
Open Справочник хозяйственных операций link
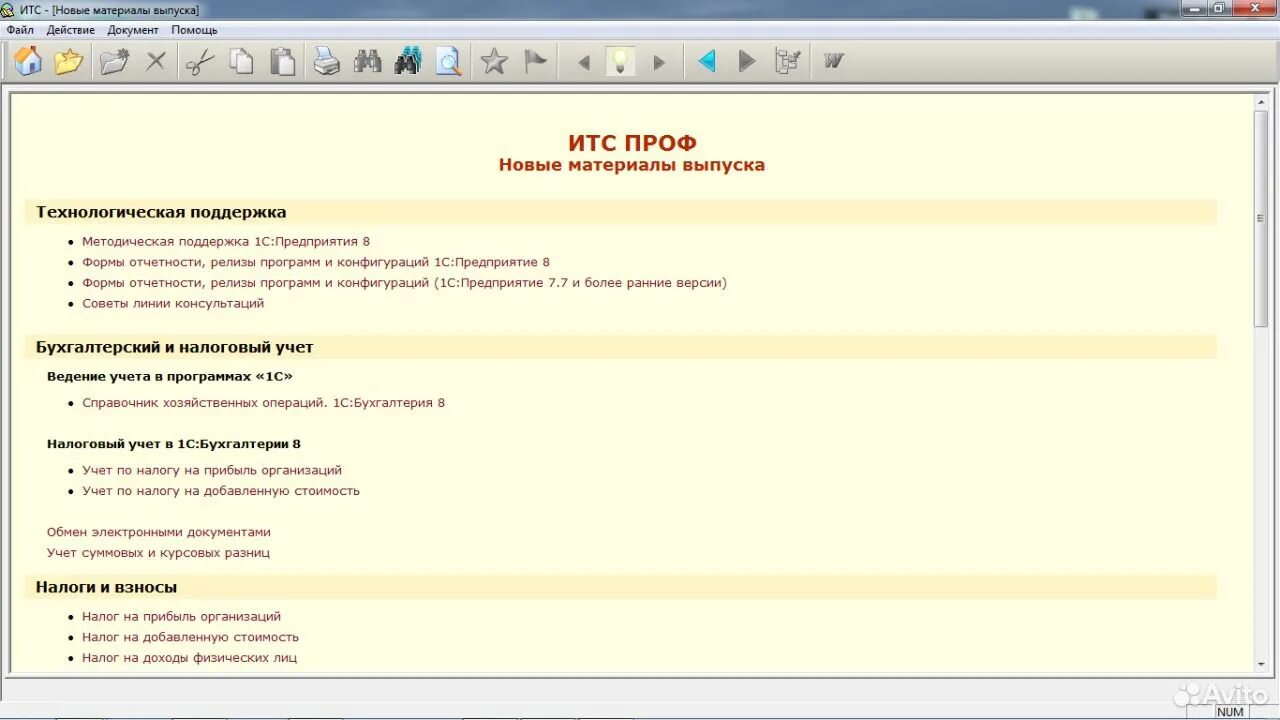pos(263,403)
